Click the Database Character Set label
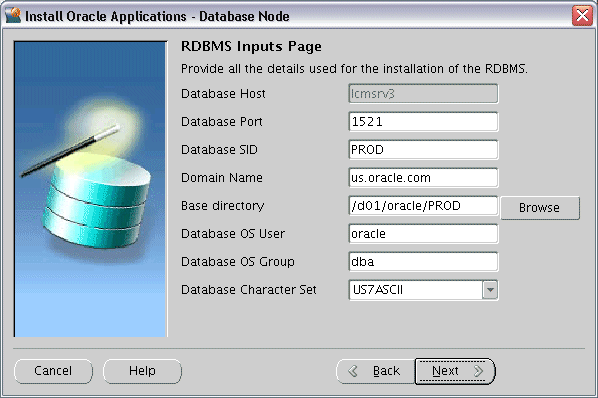 pyautogui.click(x=249, y=290)
